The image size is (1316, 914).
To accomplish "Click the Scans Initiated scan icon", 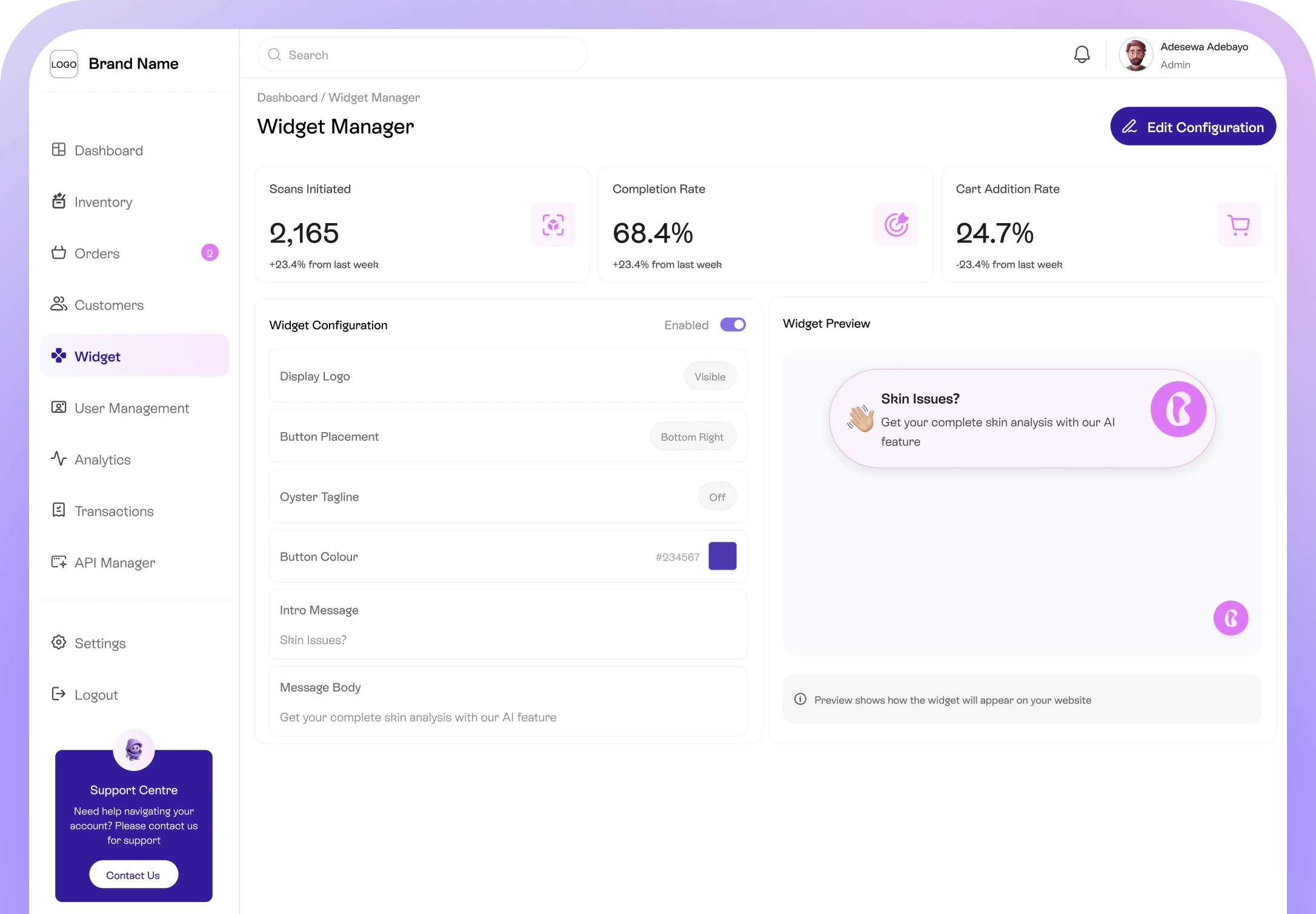I will click(553, 225).
